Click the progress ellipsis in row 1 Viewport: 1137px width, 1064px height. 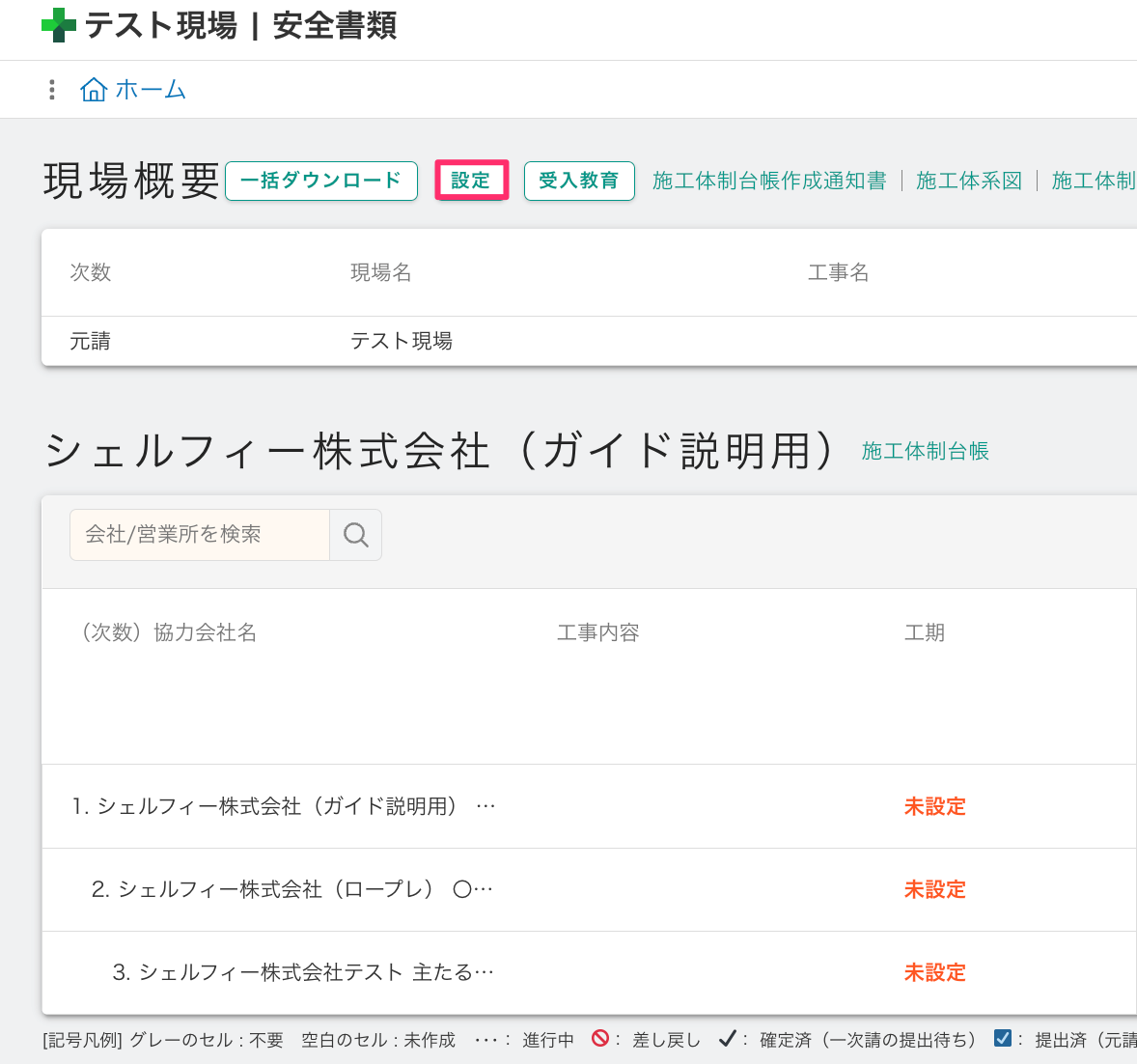tap(485, 806)
